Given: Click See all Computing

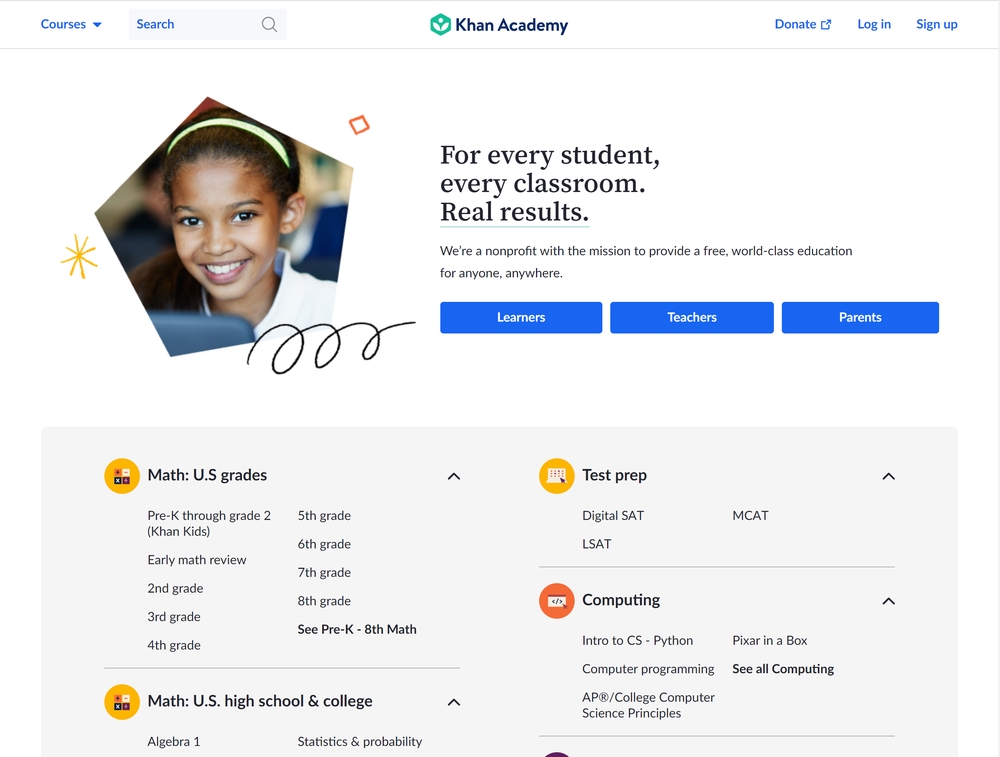Looking at the screenshot, I should pos(783,669).
